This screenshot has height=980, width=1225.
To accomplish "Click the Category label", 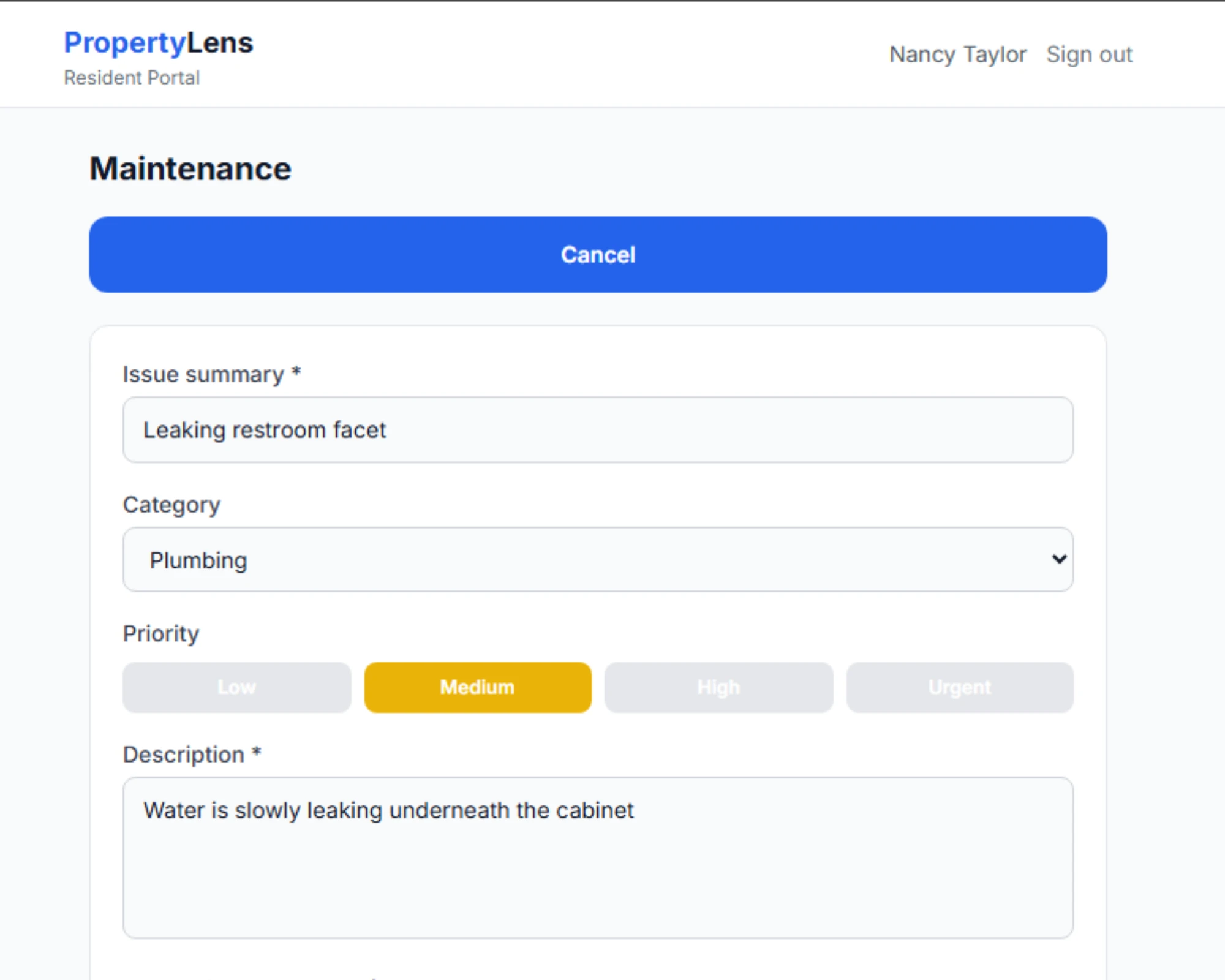I will [x=171, y=505].
